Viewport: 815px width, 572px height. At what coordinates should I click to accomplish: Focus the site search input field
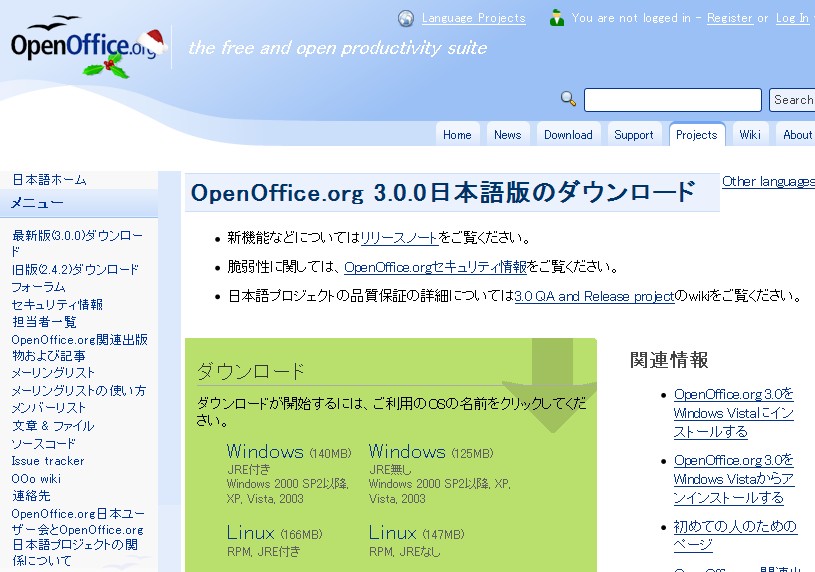673,100
